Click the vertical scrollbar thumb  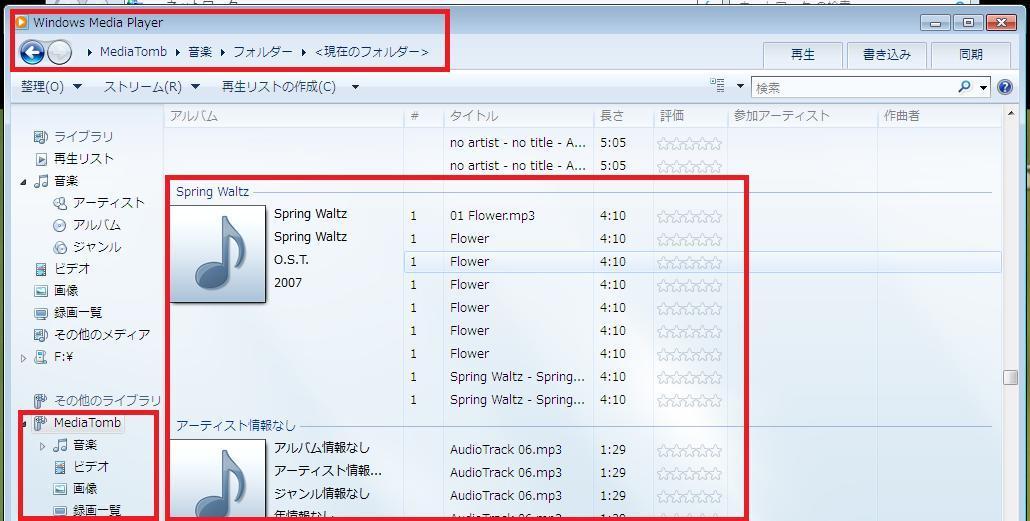[1010, 378]
